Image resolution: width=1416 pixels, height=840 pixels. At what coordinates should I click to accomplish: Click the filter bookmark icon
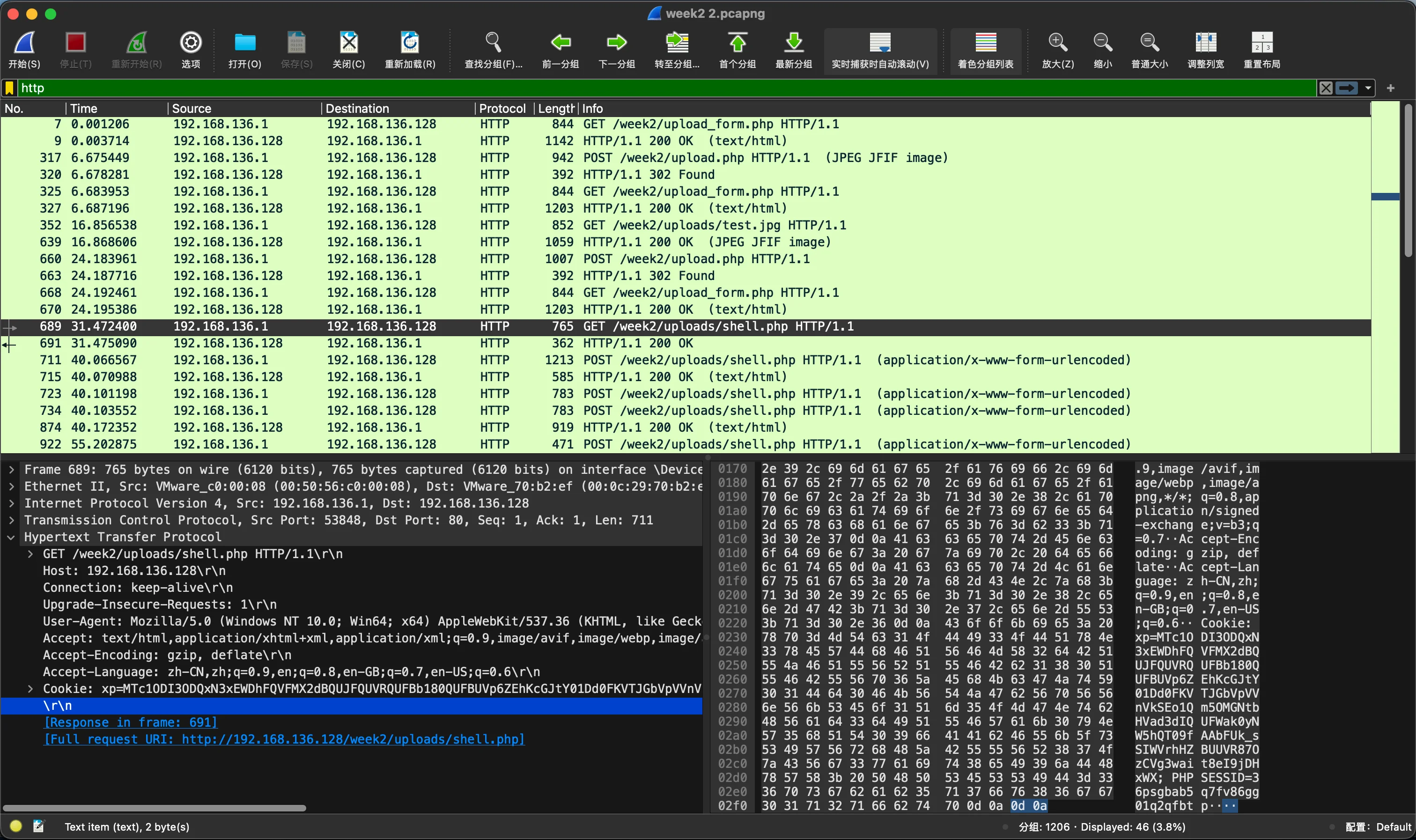point(10,88)
